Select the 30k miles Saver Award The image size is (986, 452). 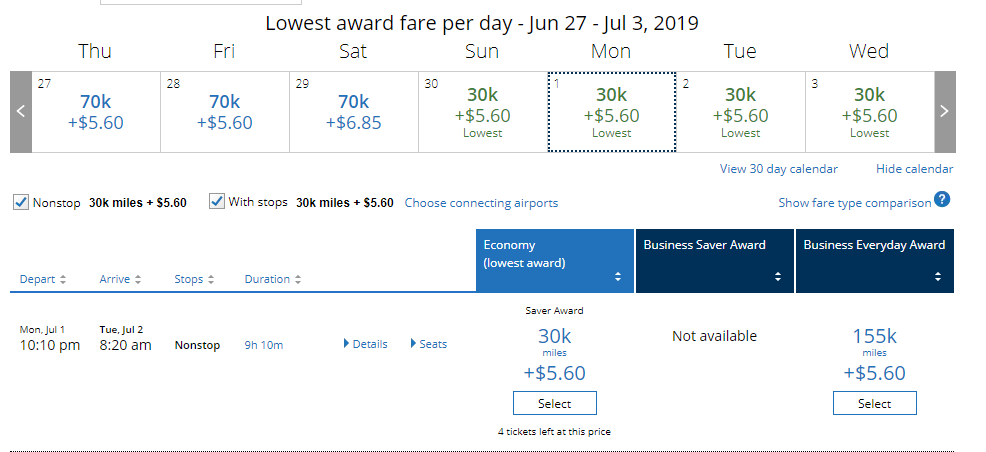(554, 404)
